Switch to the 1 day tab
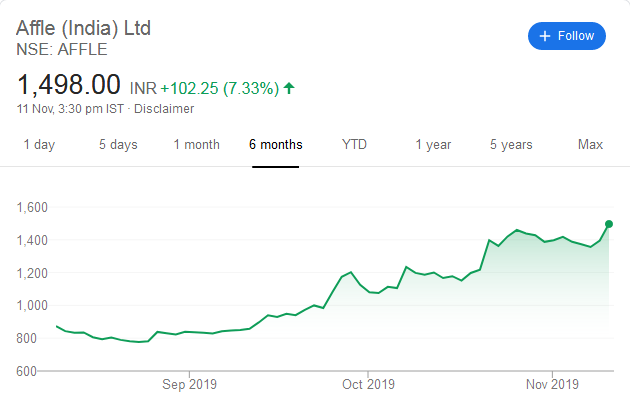Screen dimensions: 630x402 coord(39,145)
